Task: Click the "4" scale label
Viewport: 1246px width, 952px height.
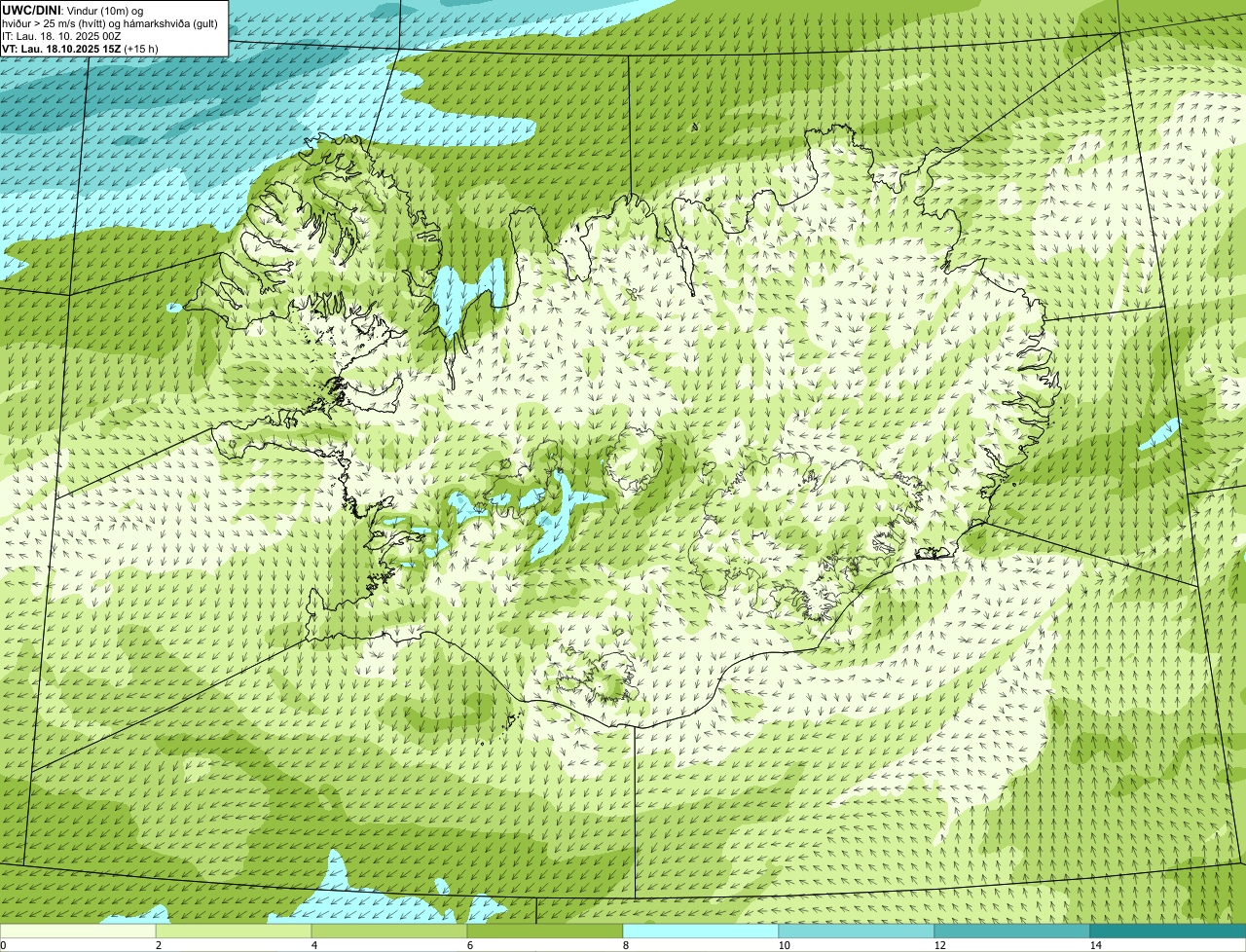Action: (x=313, y=945)
